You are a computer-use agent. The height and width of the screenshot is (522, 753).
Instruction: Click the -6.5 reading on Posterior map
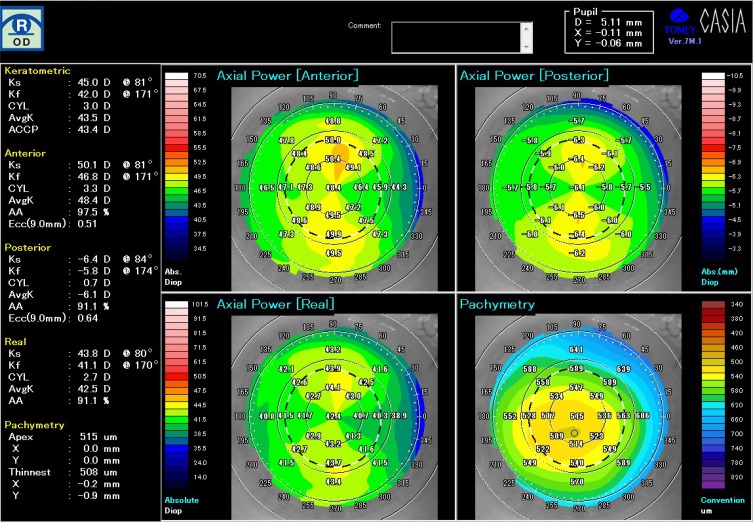pyautogui.click(x=577, y=215)
